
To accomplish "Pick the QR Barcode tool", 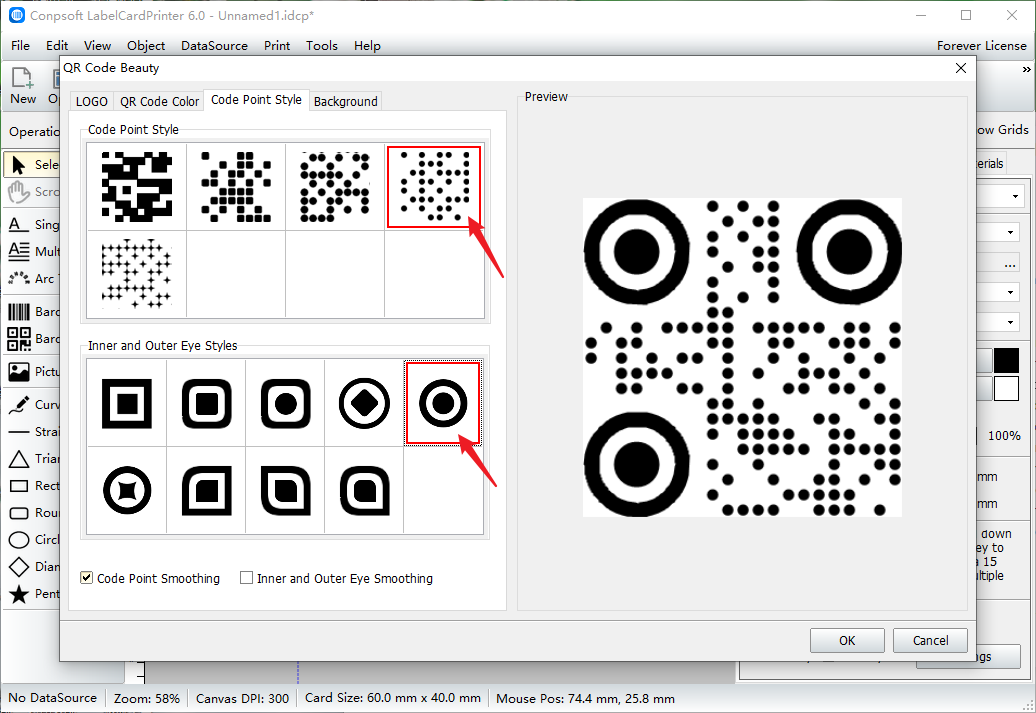I will tap(32, 338).
